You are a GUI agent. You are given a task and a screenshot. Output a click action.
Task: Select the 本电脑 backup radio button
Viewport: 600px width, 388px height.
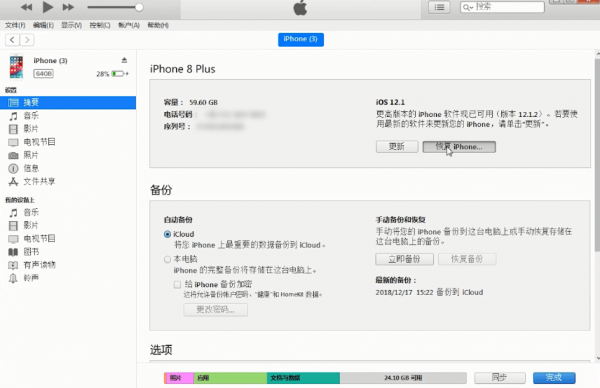click(x=167, y=259)
